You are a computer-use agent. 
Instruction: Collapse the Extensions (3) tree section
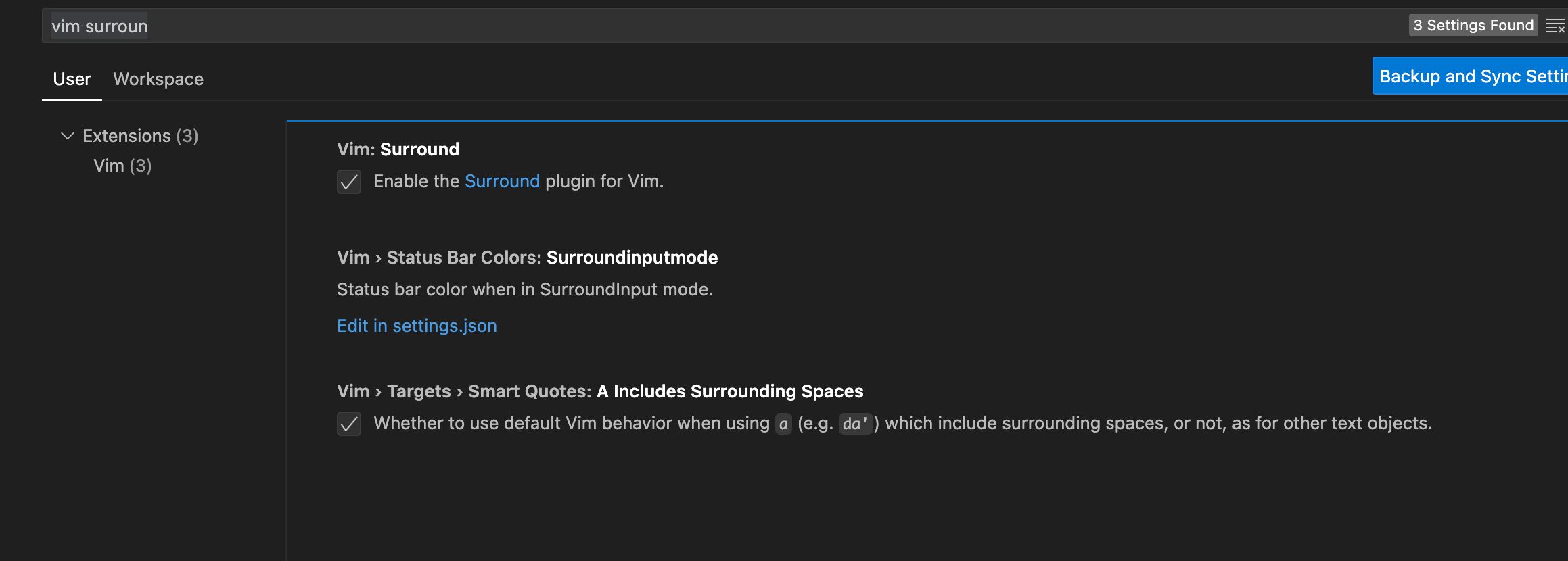(66, 135)
